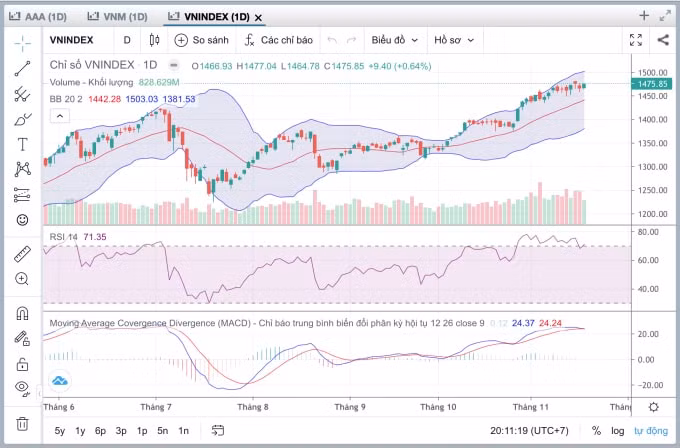This screenshot has height=448, width=680.
Task: Select the trend line drawing tool
Action: 23,69
